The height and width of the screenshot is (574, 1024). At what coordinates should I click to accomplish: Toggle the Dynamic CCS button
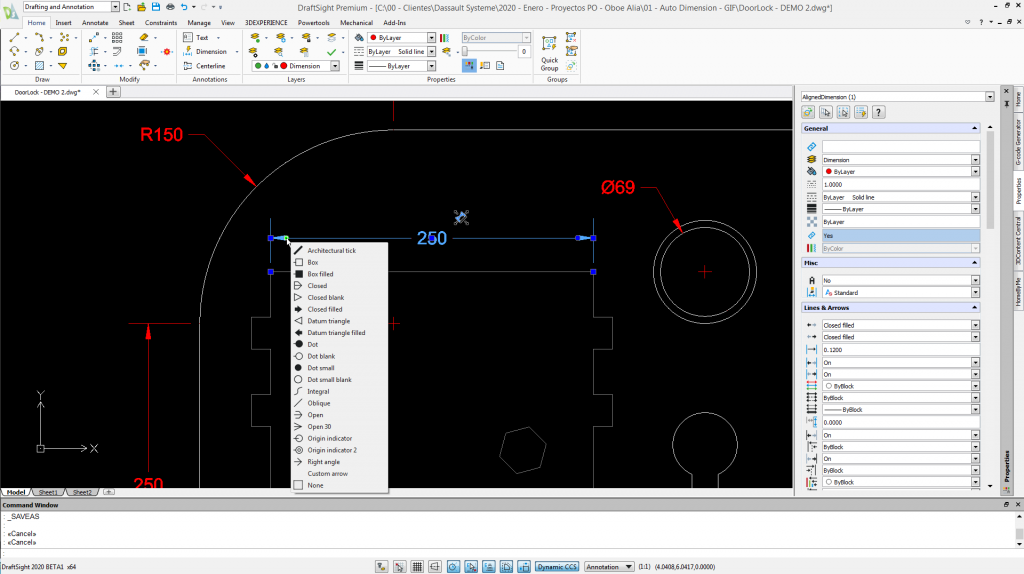click(556, 566)
